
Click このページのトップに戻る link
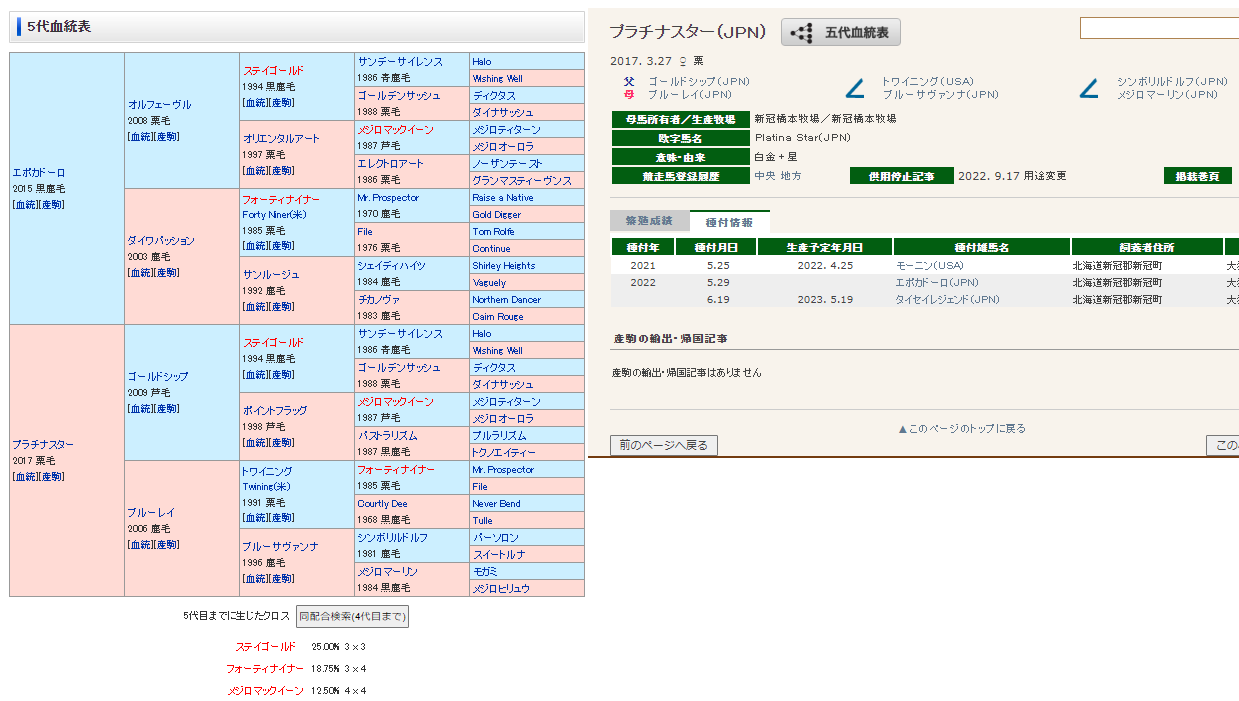(x=961, y=428)
